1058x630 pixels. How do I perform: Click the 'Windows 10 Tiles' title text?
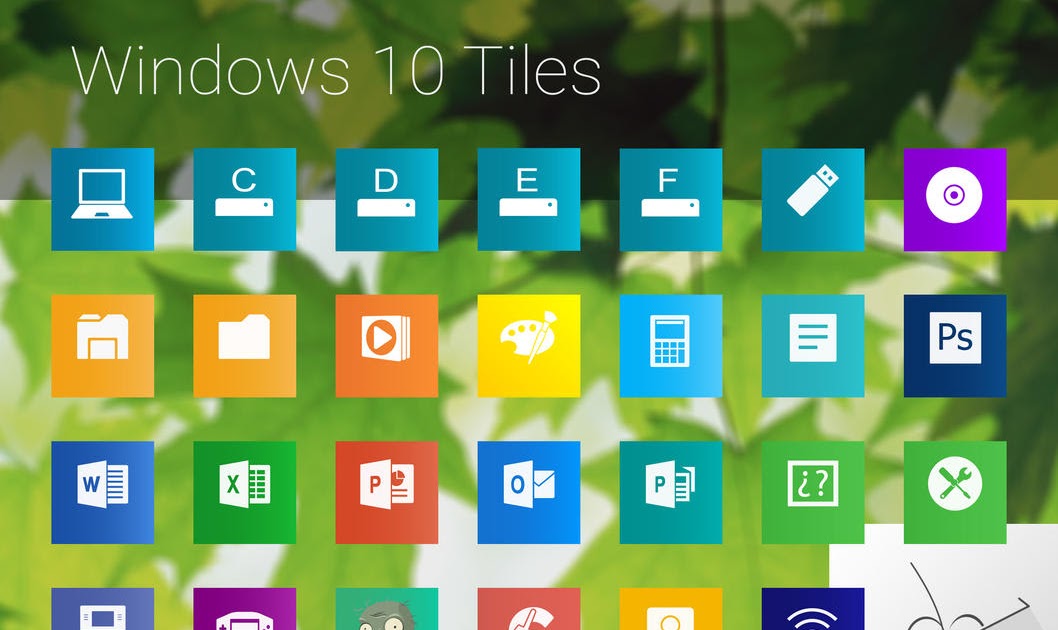[336, 70]
